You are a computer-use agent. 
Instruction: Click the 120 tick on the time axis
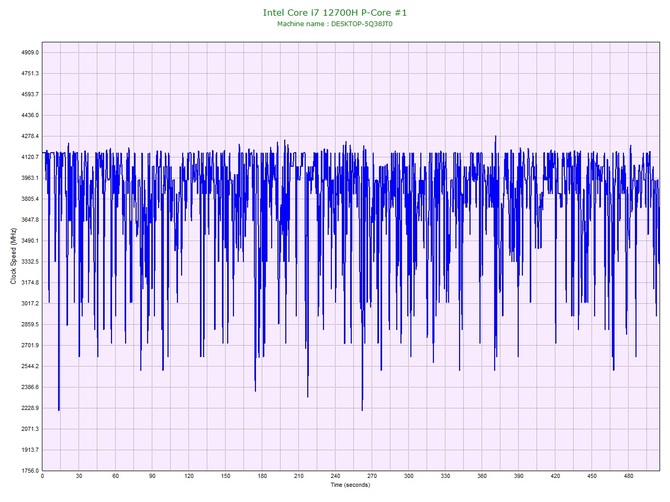[x=189, y=476]
